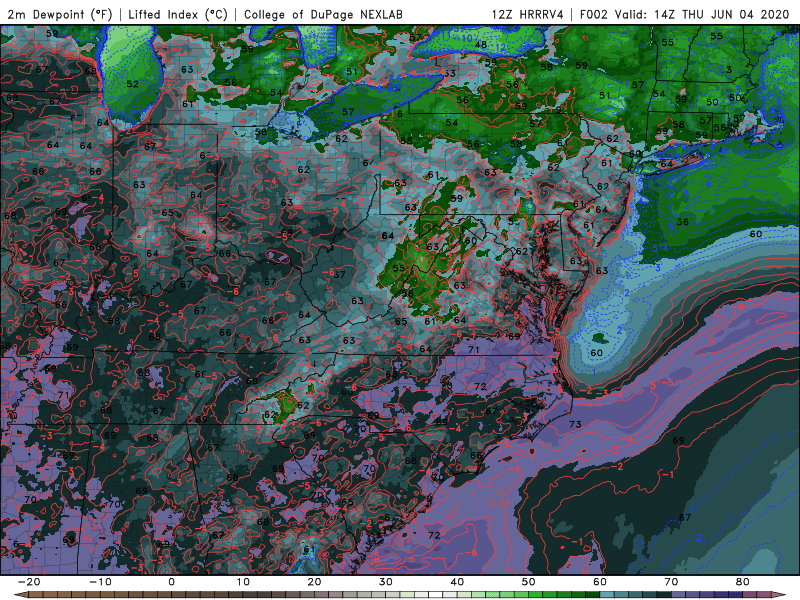Click the 20 label on the color scale
The height and width of the screenshot is (600, 800).
click(x=314, y=582)
